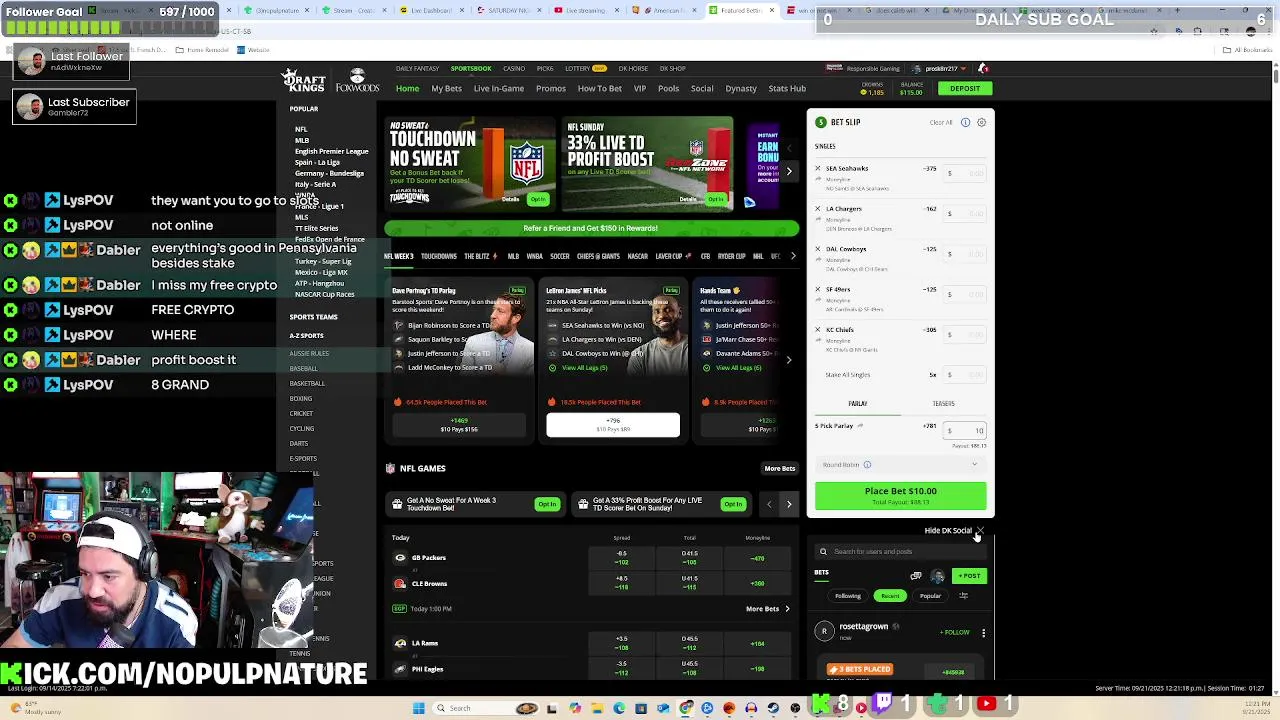The image size is (1280, 720).
Task: Select GB Packers moneyline -470
Action: pyautogui.click(x=757, y=558)
